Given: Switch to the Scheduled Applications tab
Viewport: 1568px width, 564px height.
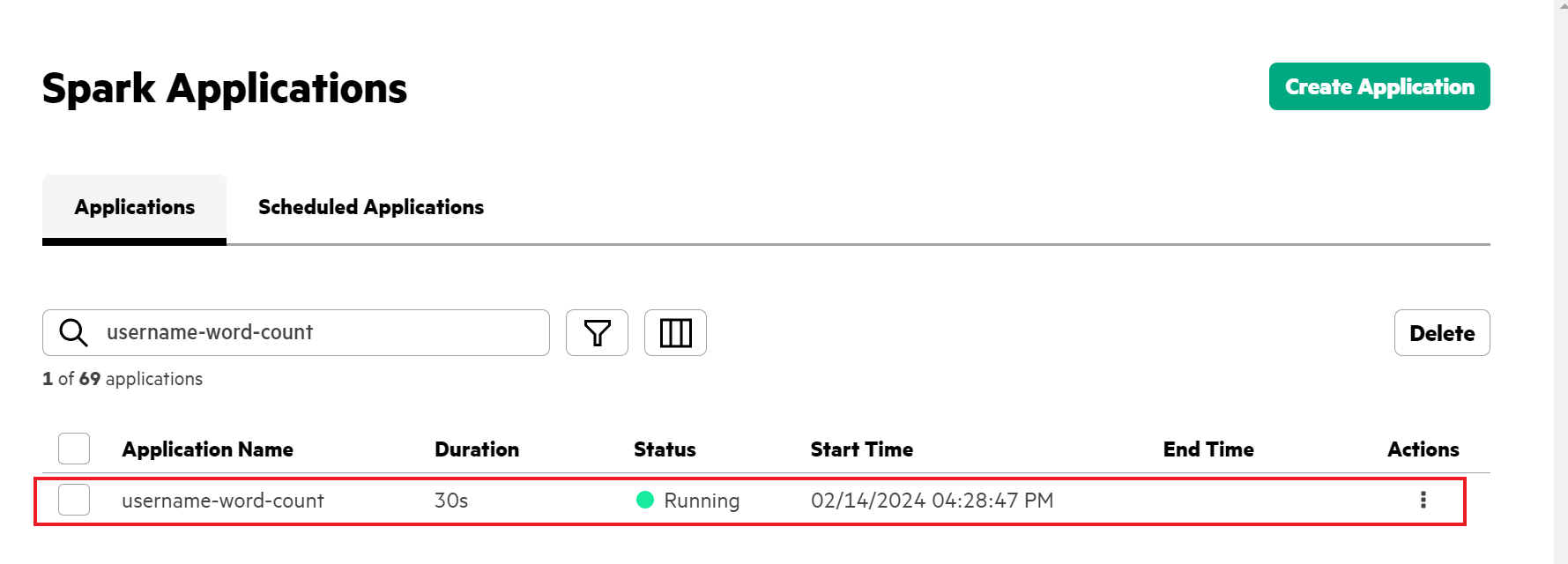Looking at the screenshot, I should [x=371, y=207].
